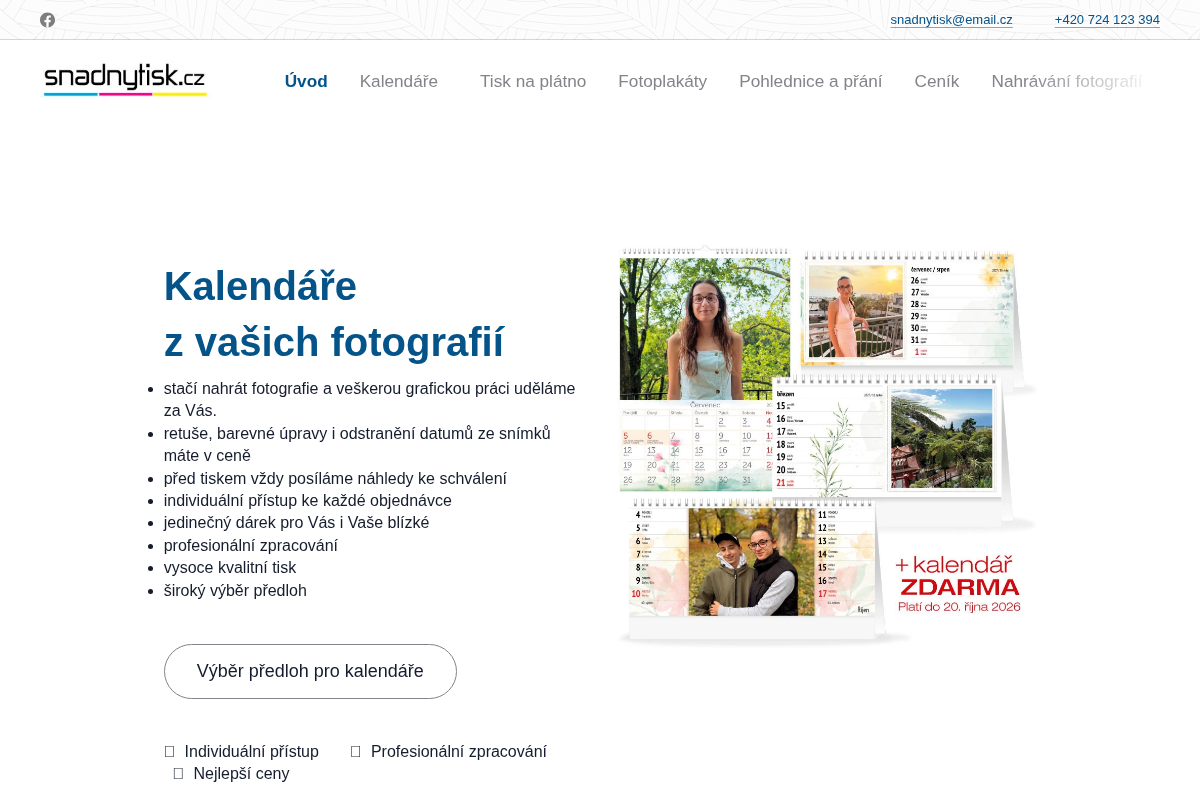Click the text 'vysoce kvalitní tisk'
1200x800 pixels.
click(230, 567)
